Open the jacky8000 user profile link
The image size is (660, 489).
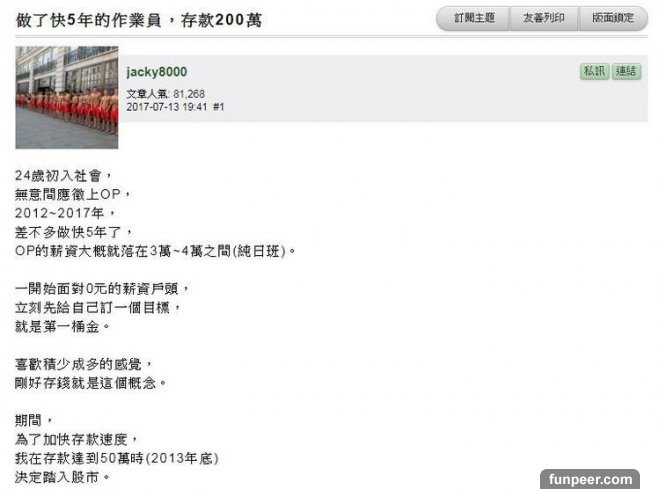click(x=157, y=72)
